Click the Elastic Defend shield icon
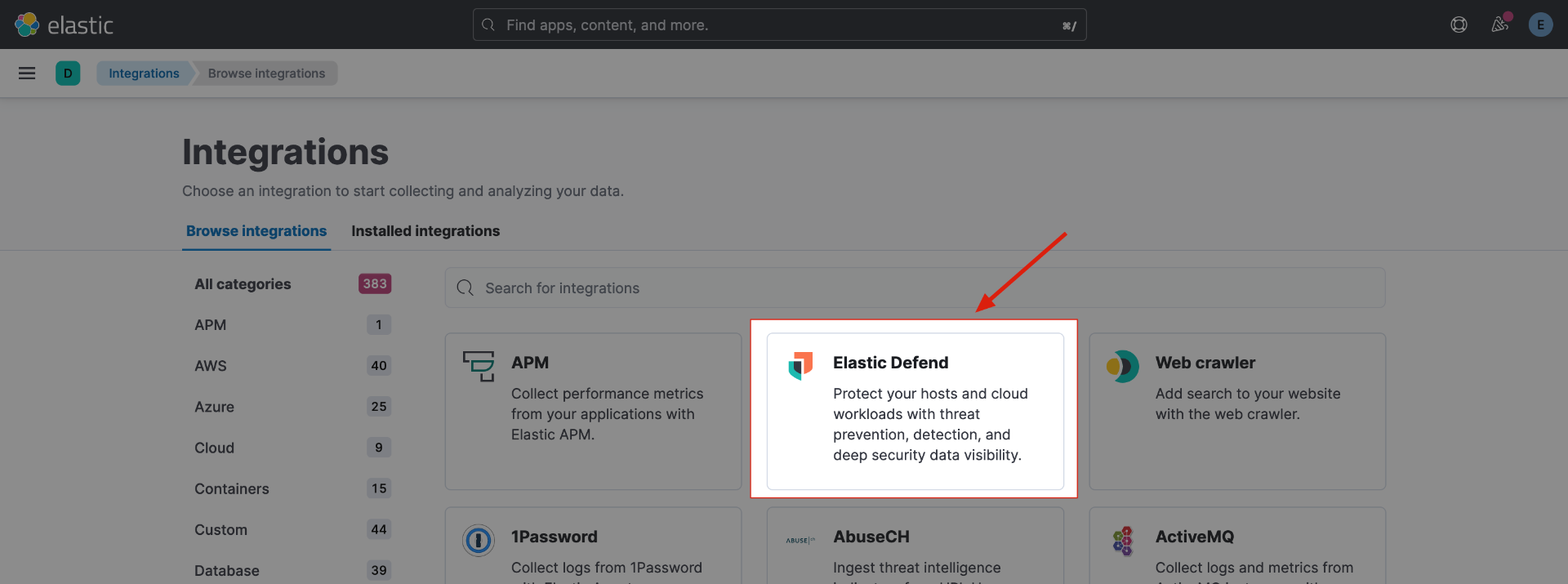Viewport: 1568px width, 584px height. [x=800, y=365]
